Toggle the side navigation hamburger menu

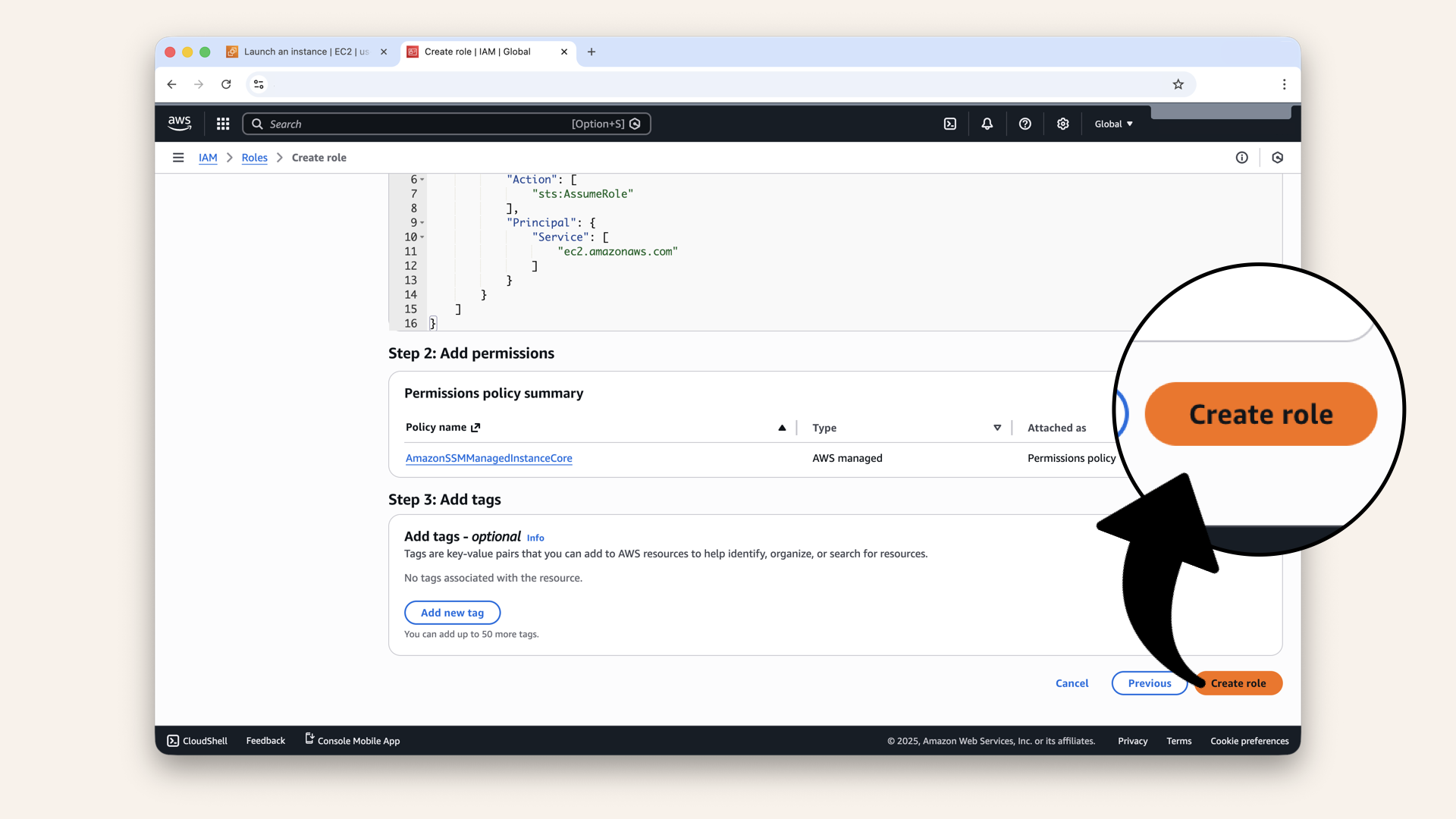pyautogui.click(x=178, y=158)
